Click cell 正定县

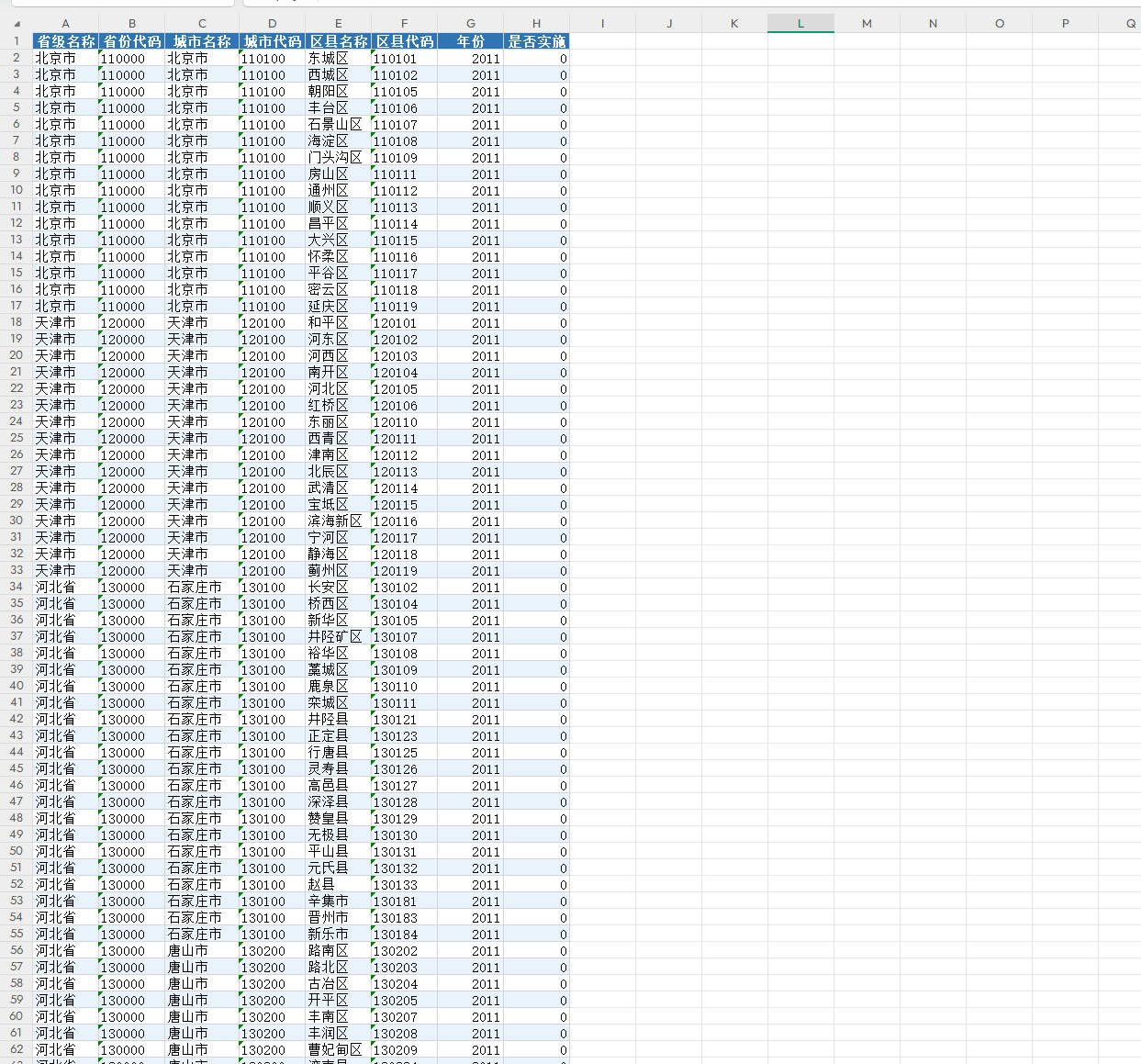(x=339, y=735)
